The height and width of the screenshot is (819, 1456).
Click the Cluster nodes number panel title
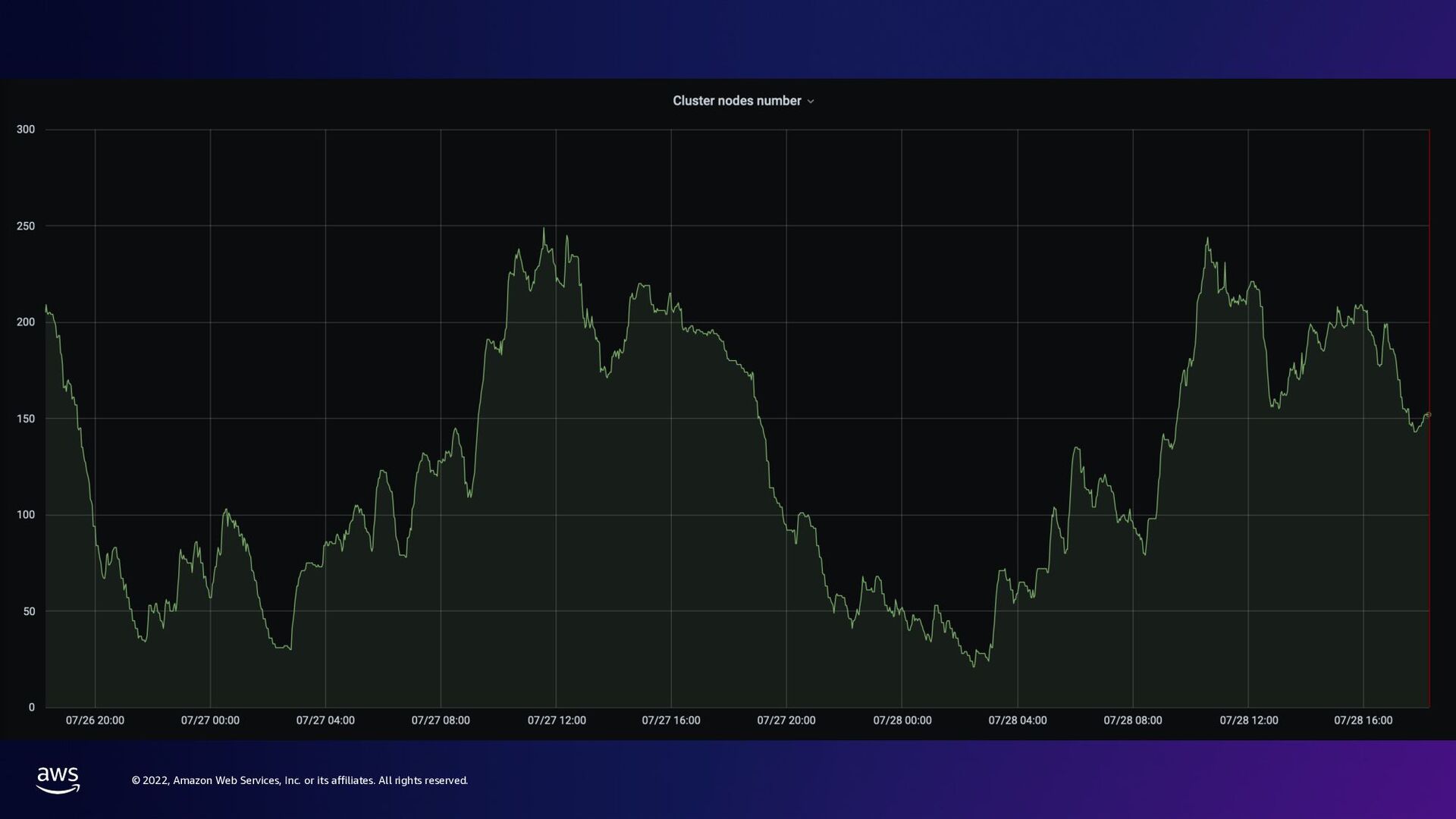click(736, 101)
